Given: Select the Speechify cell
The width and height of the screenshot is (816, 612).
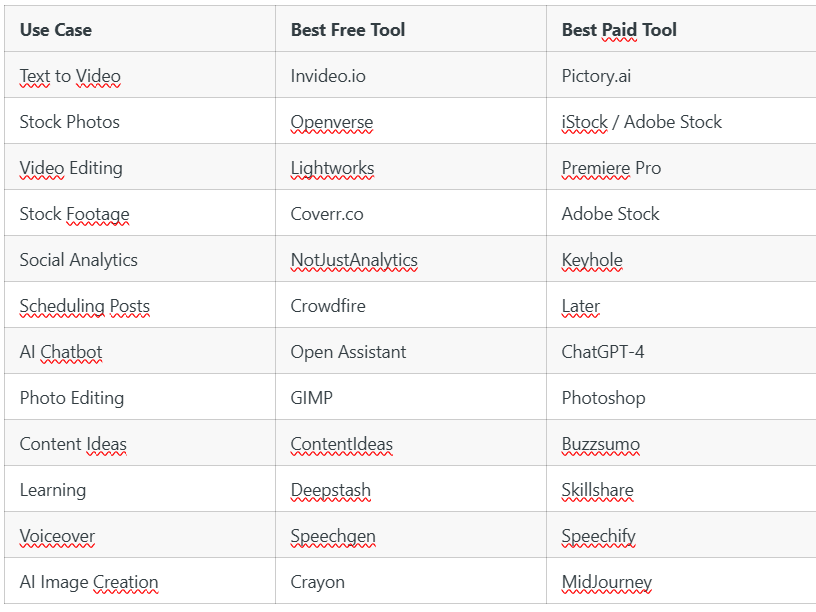Looking at the screenshot, I should click(681, 535).
